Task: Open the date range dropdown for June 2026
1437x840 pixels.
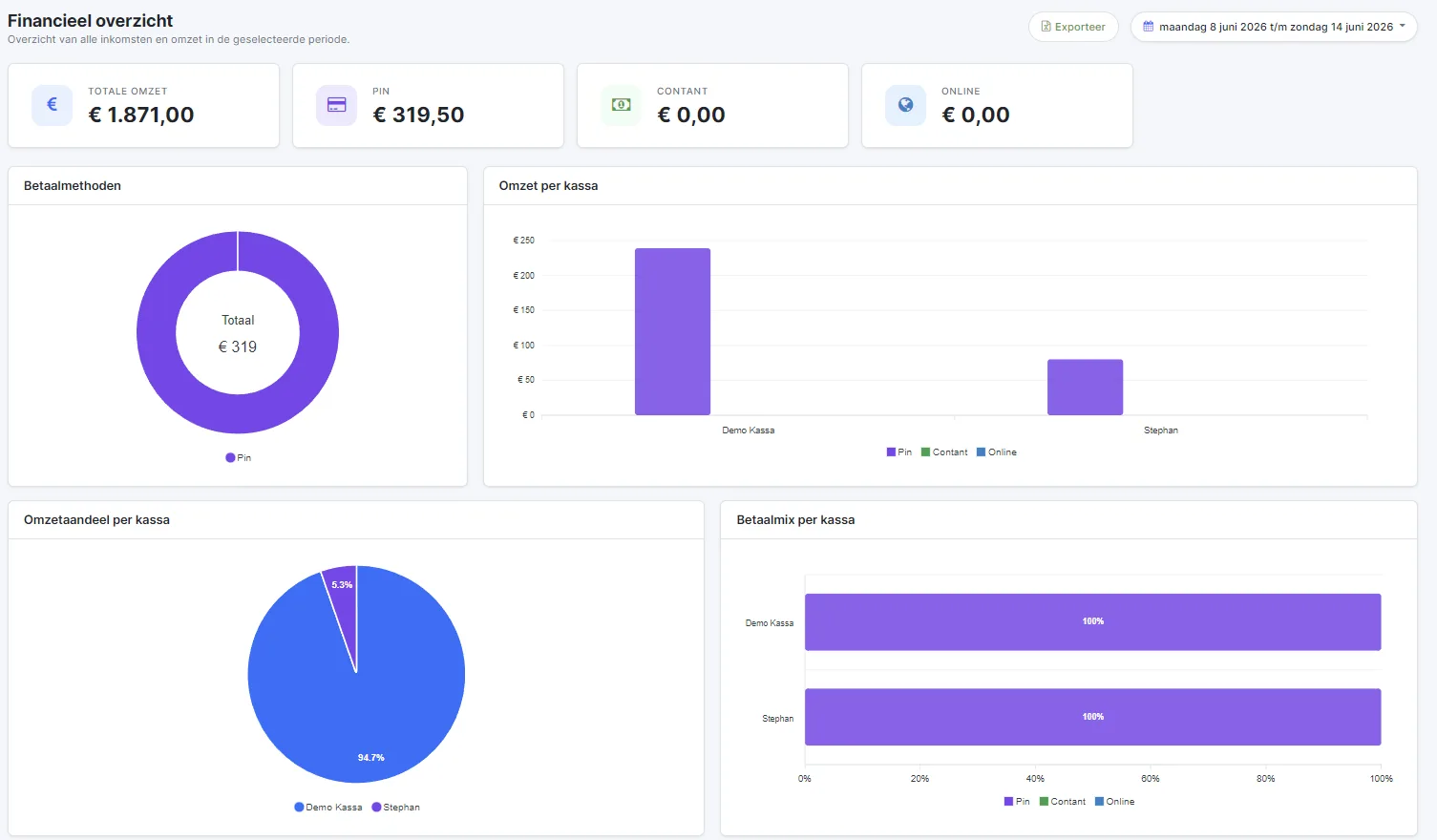Action: [1274, 27]
